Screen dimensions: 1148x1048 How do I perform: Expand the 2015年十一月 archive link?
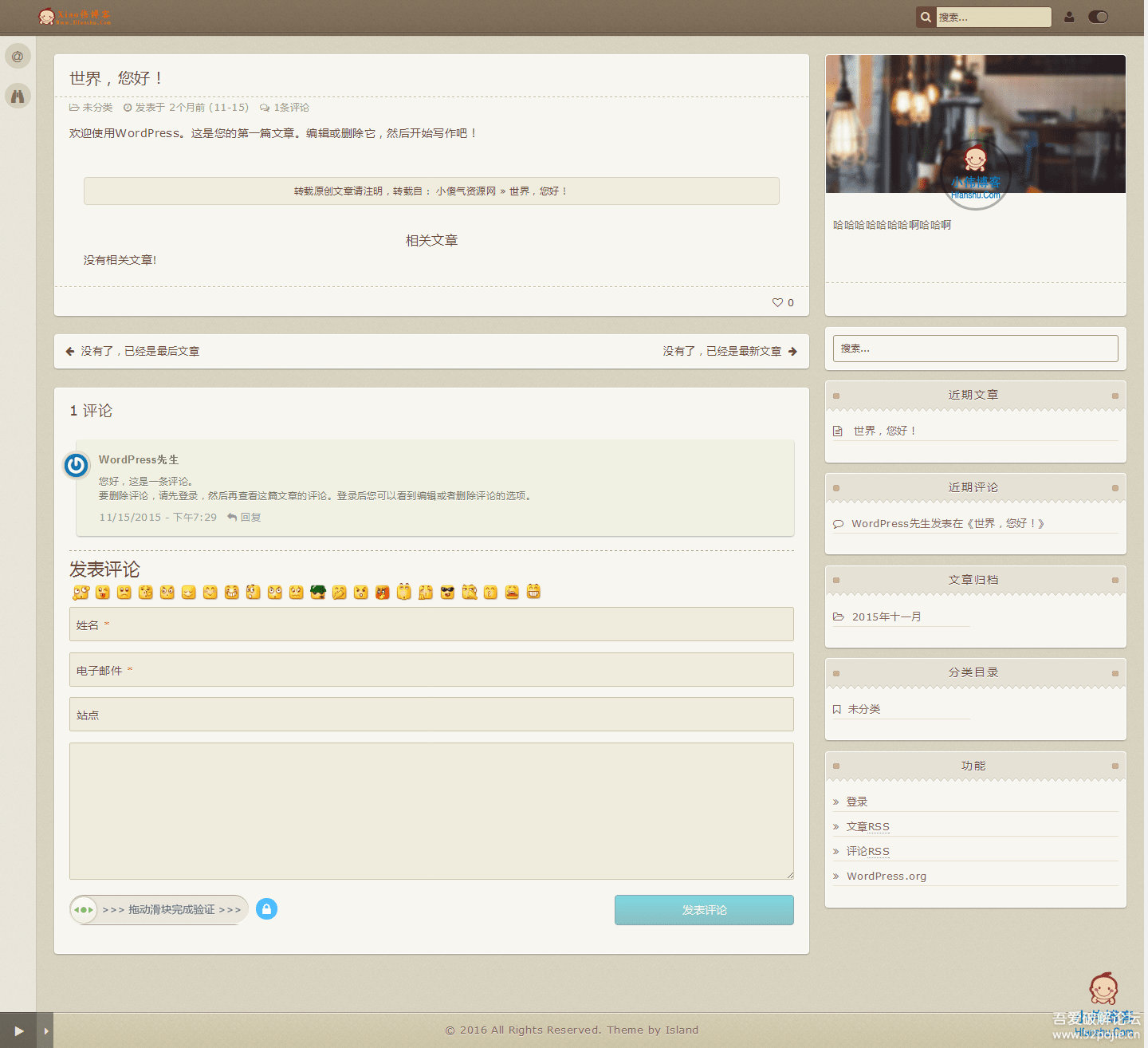[x=885, y=616]
